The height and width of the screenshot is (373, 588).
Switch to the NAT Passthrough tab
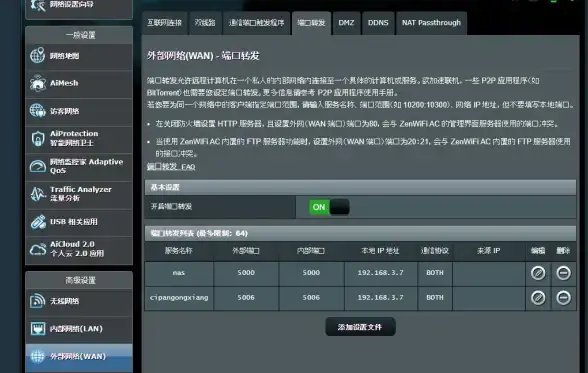point(431,23)
